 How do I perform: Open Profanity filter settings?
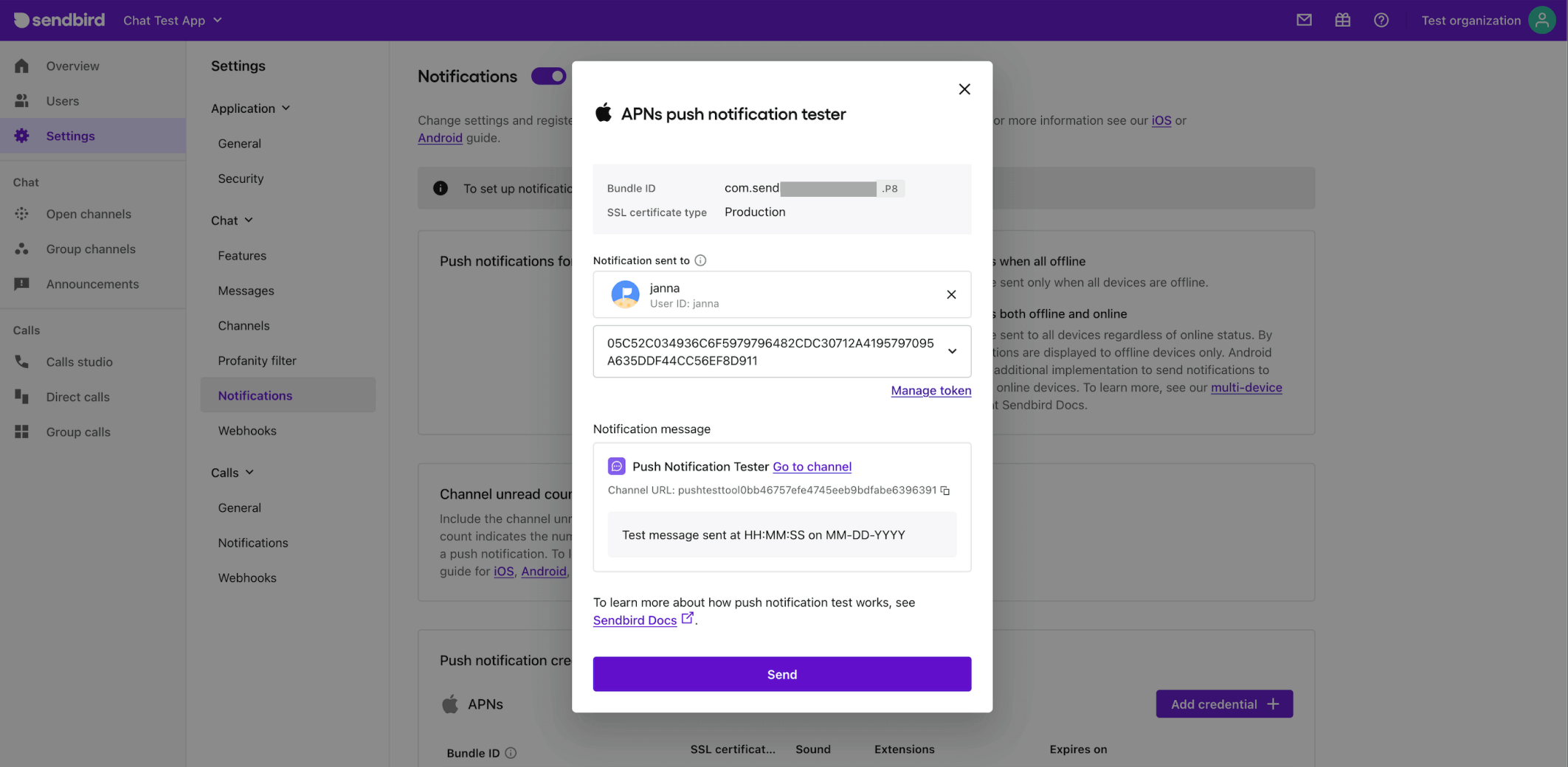[257, 361]
